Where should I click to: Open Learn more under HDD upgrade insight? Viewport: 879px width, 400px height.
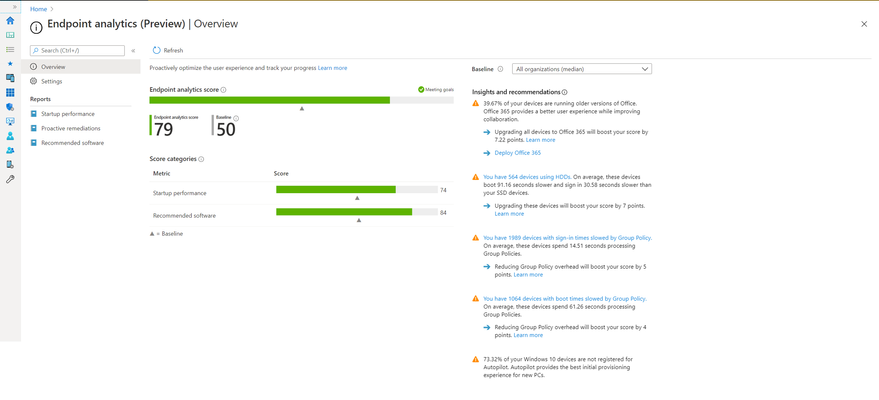tap(509, 214)
